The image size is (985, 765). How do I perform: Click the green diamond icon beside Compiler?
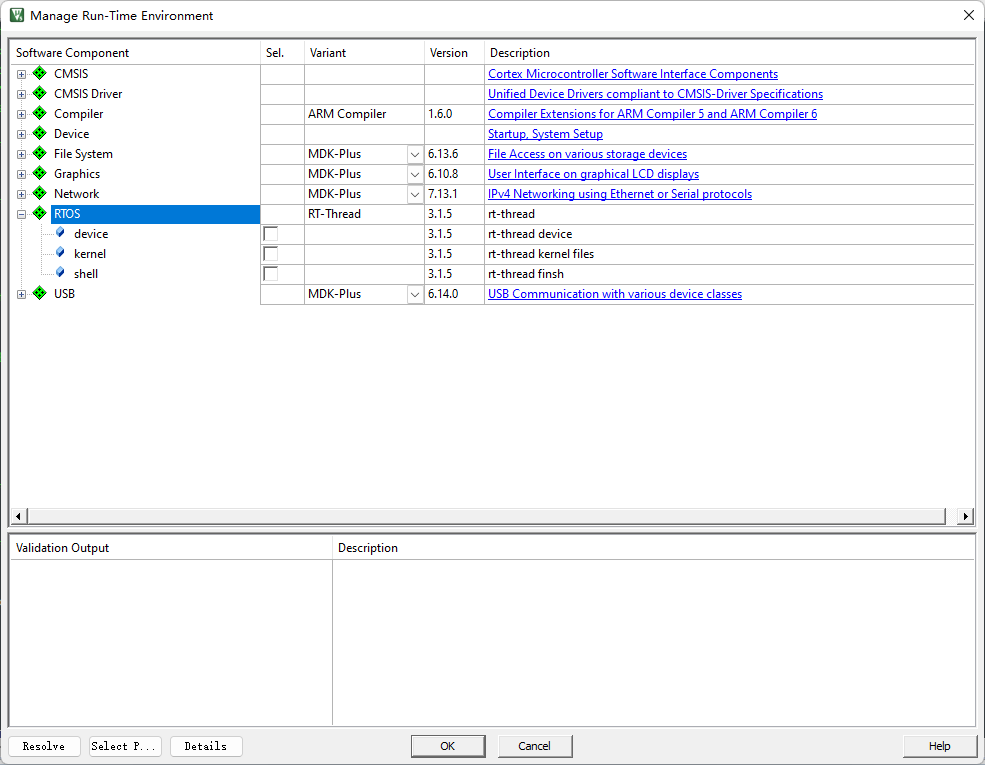point(40,114)
